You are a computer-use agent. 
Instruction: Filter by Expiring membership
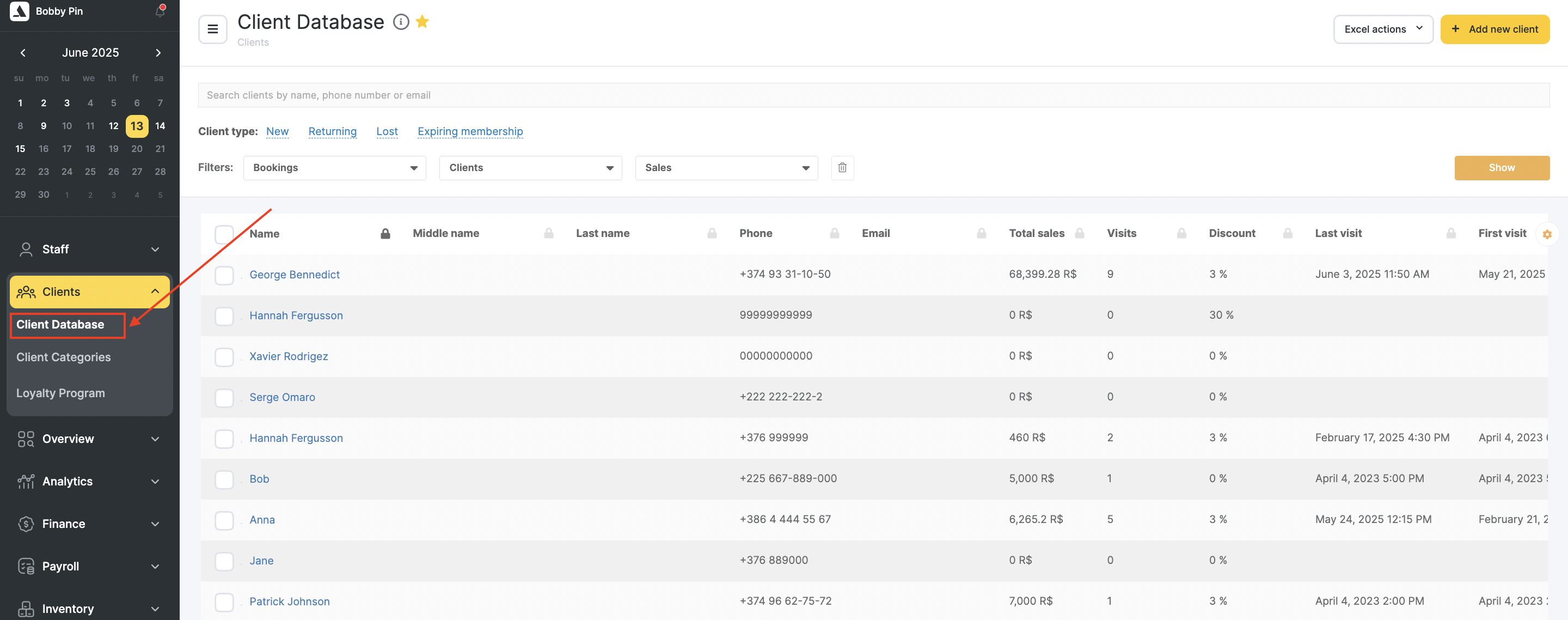(x=470, y=131)
